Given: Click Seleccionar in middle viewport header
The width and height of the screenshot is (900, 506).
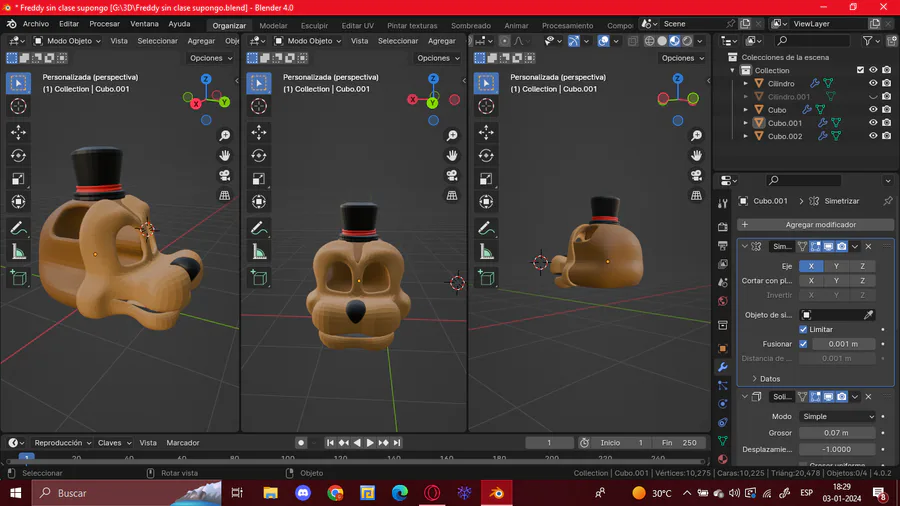Looking at the screenshot, I should (398, 41).
